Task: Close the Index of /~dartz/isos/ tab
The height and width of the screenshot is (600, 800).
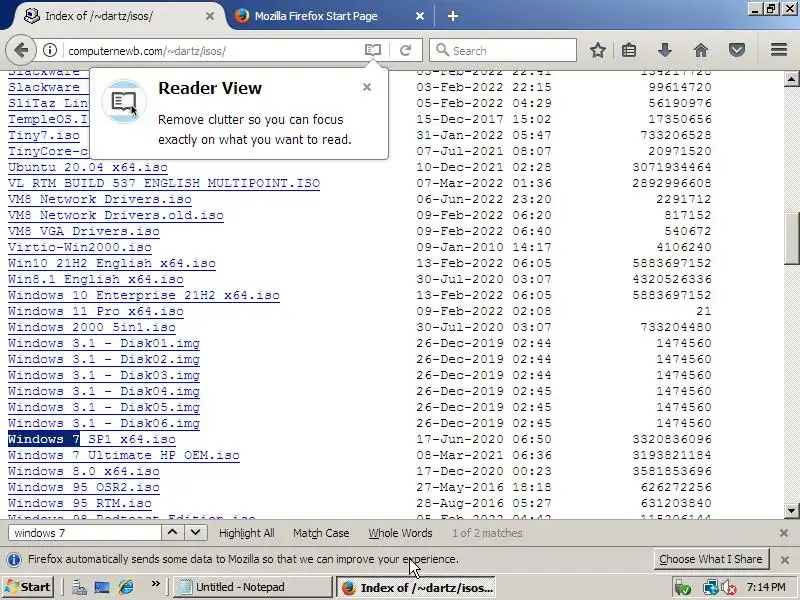Action: click(x=210, y=16)
